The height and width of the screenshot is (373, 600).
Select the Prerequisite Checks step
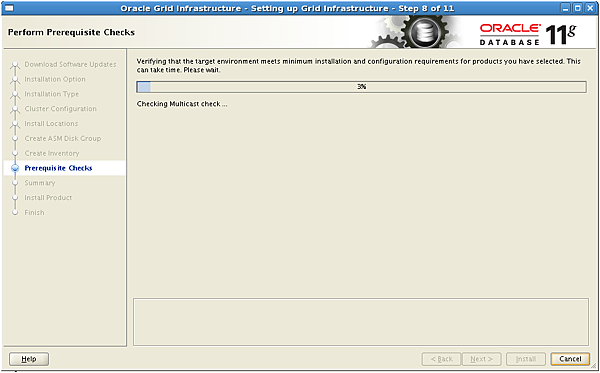[x=58, y=168]
